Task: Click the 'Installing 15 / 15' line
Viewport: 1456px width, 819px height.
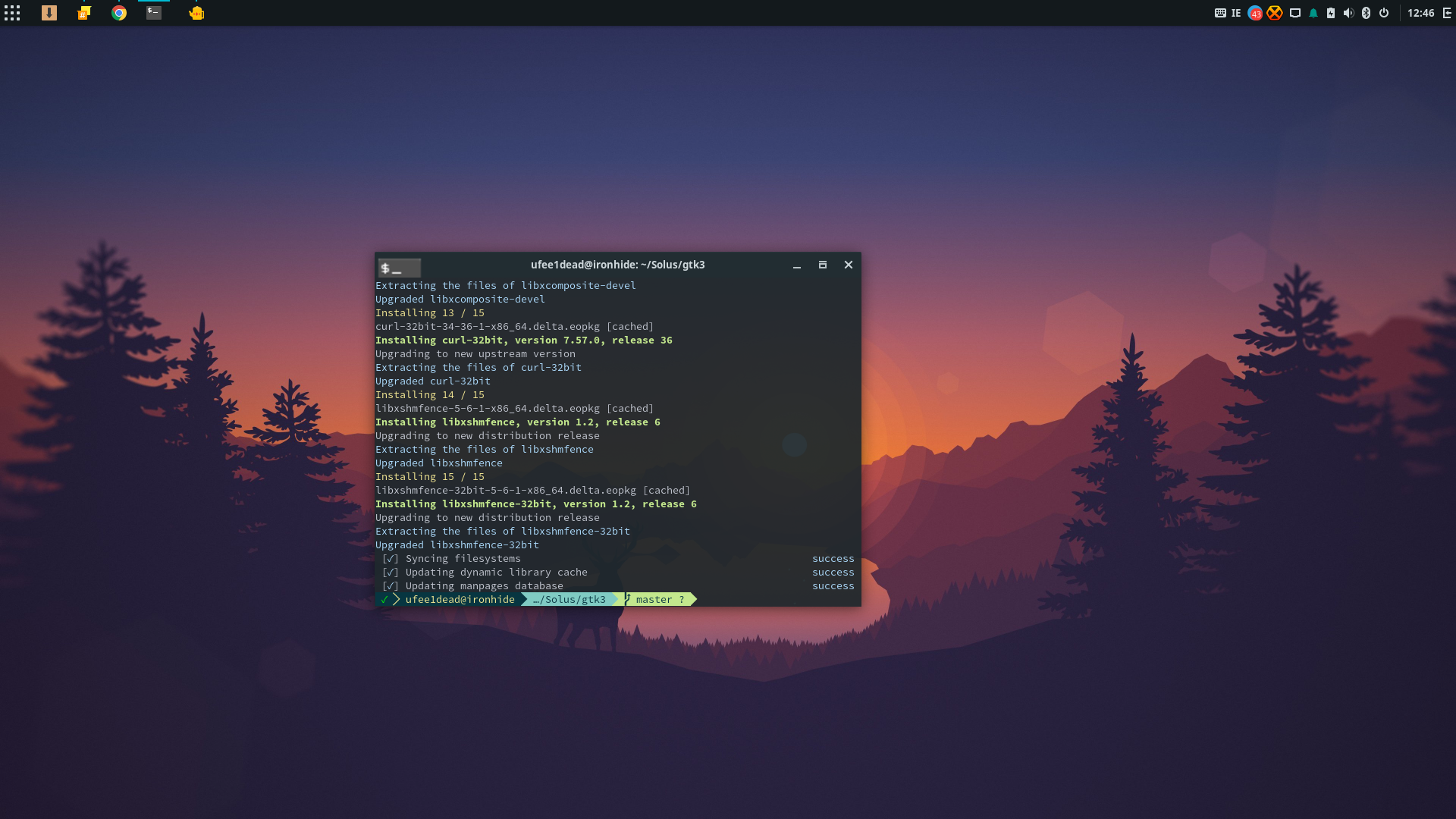Action: (x=430, y=476)
